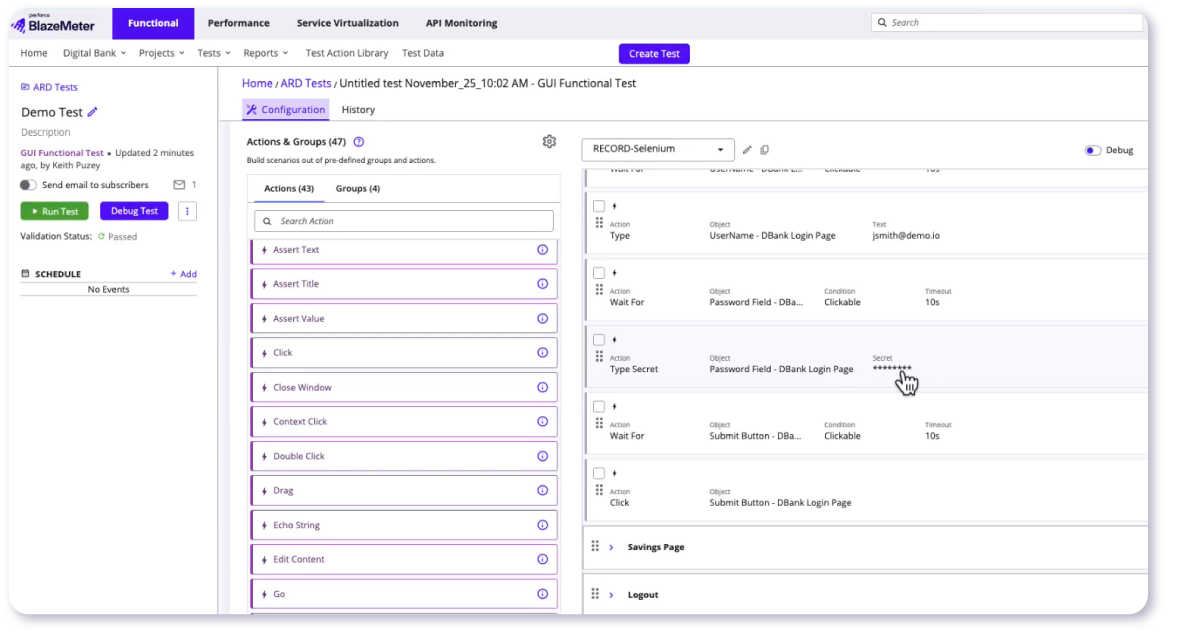The width and height of the screenshot is (1192, 634).
Task: Edit the RECORD-Selenium scenario name with pencil icon
Action: tap(747, 148)
